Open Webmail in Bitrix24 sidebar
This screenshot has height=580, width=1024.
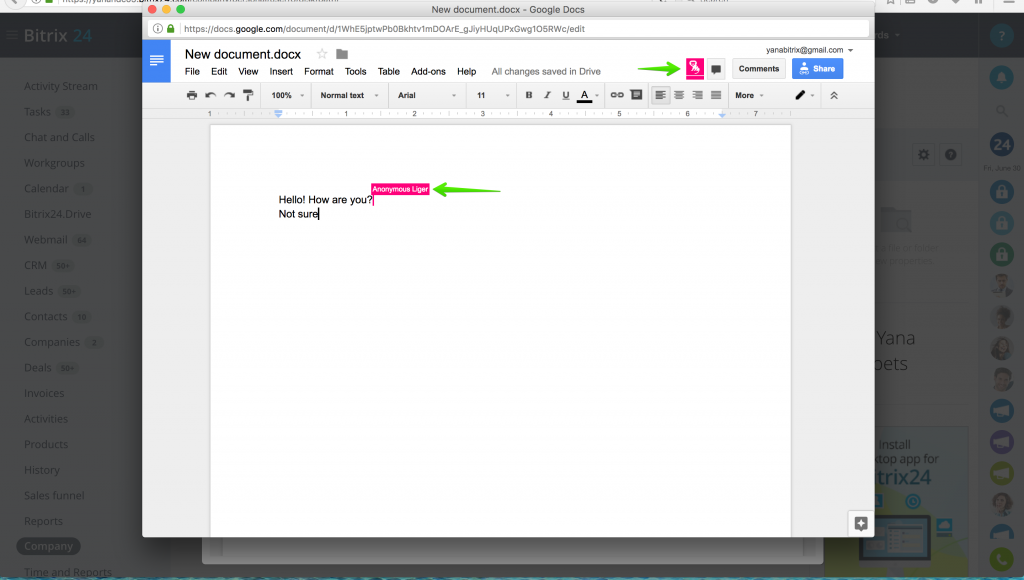[46, 240]
